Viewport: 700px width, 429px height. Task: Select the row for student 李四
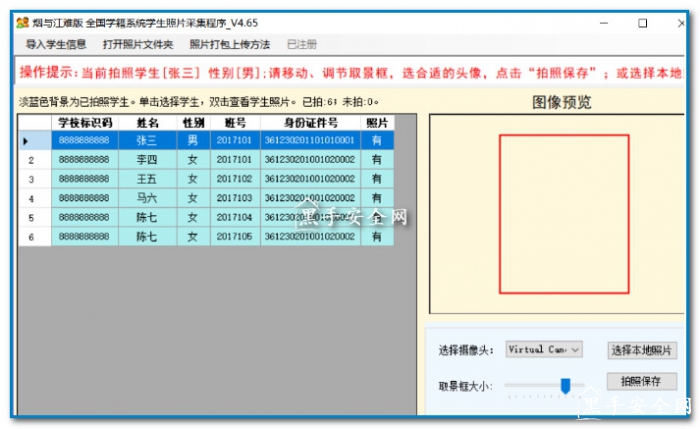coord(146,160)
